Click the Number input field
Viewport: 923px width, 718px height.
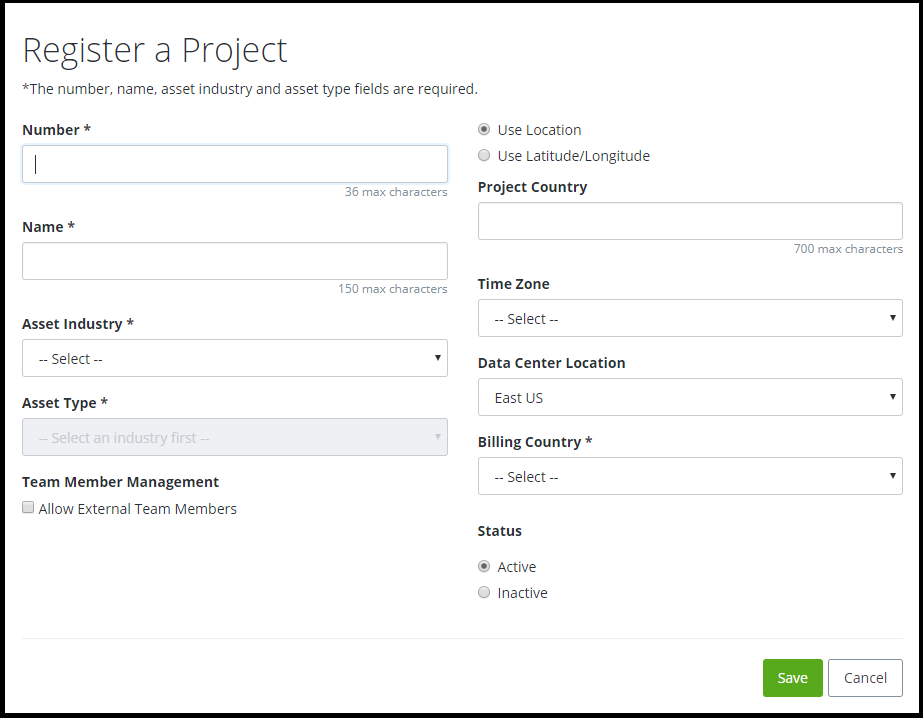(234, 164)
